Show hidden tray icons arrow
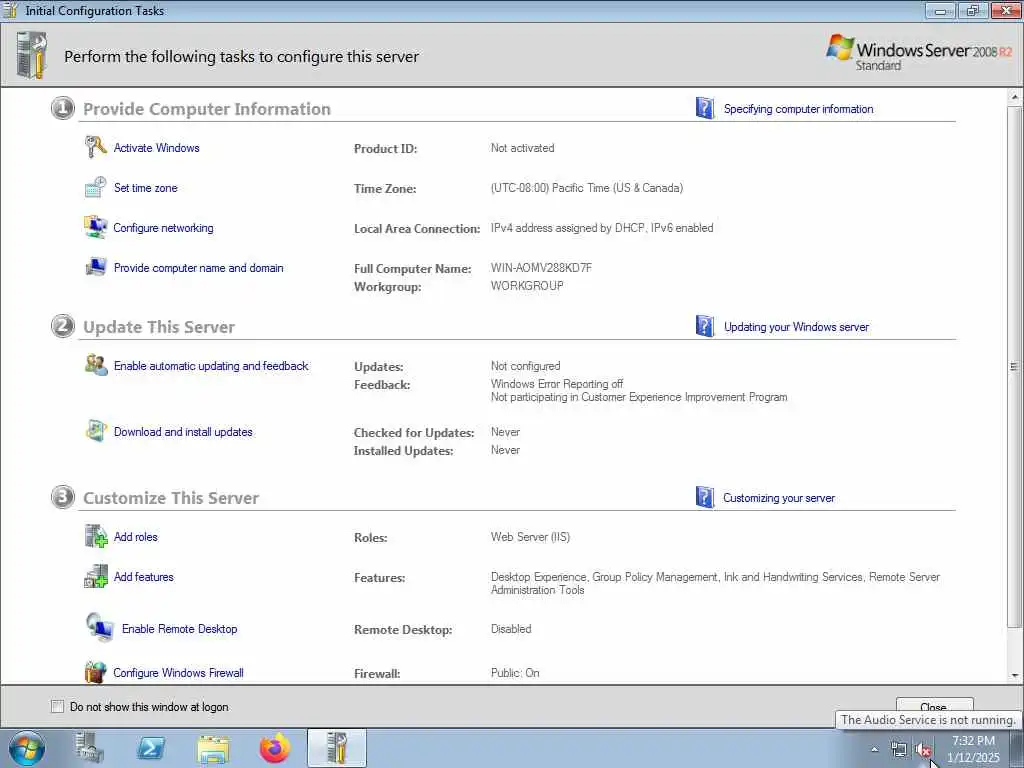The height and width of the screenshot is (768, 1024). 874,750
